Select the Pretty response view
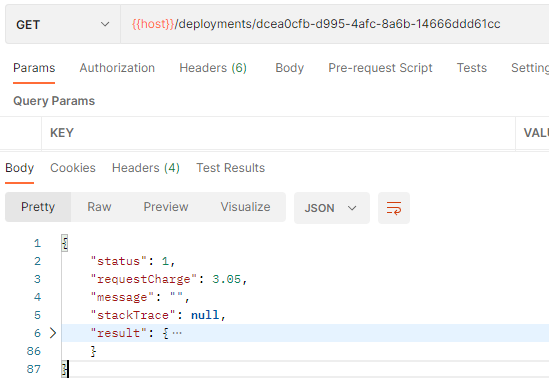This screenshot has width=549, height=378. [x=38, y=207]
